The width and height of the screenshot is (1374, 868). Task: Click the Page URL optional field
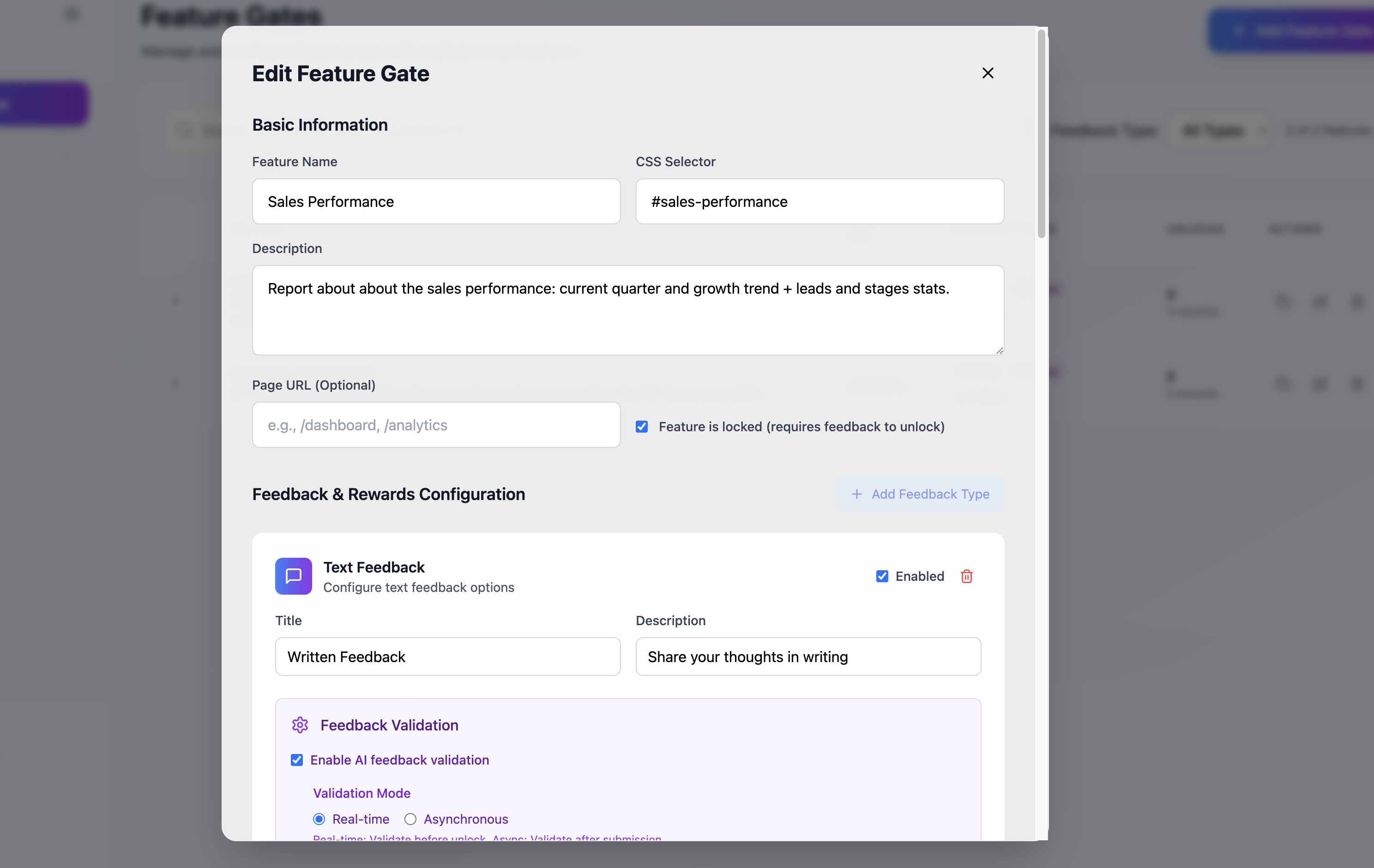pyautogui.click(x=436, y=425)
